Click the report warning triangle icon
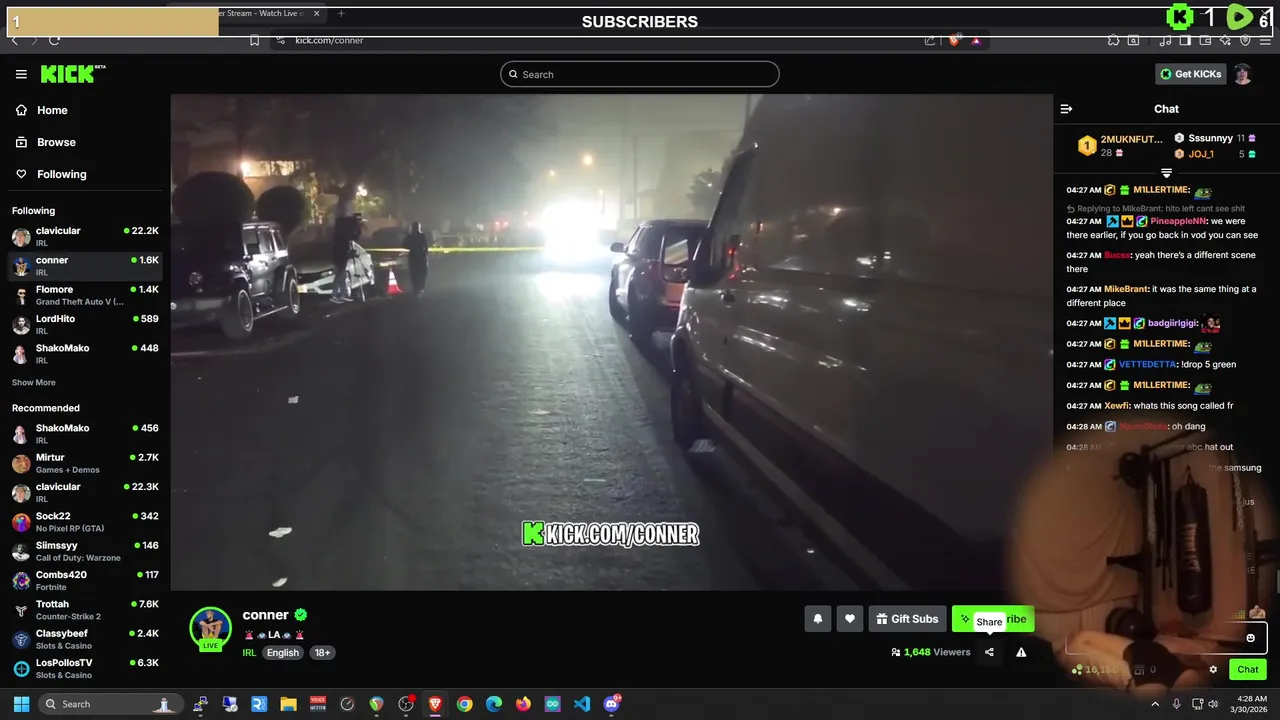The image size is (1280, 720). [1021, 652]
